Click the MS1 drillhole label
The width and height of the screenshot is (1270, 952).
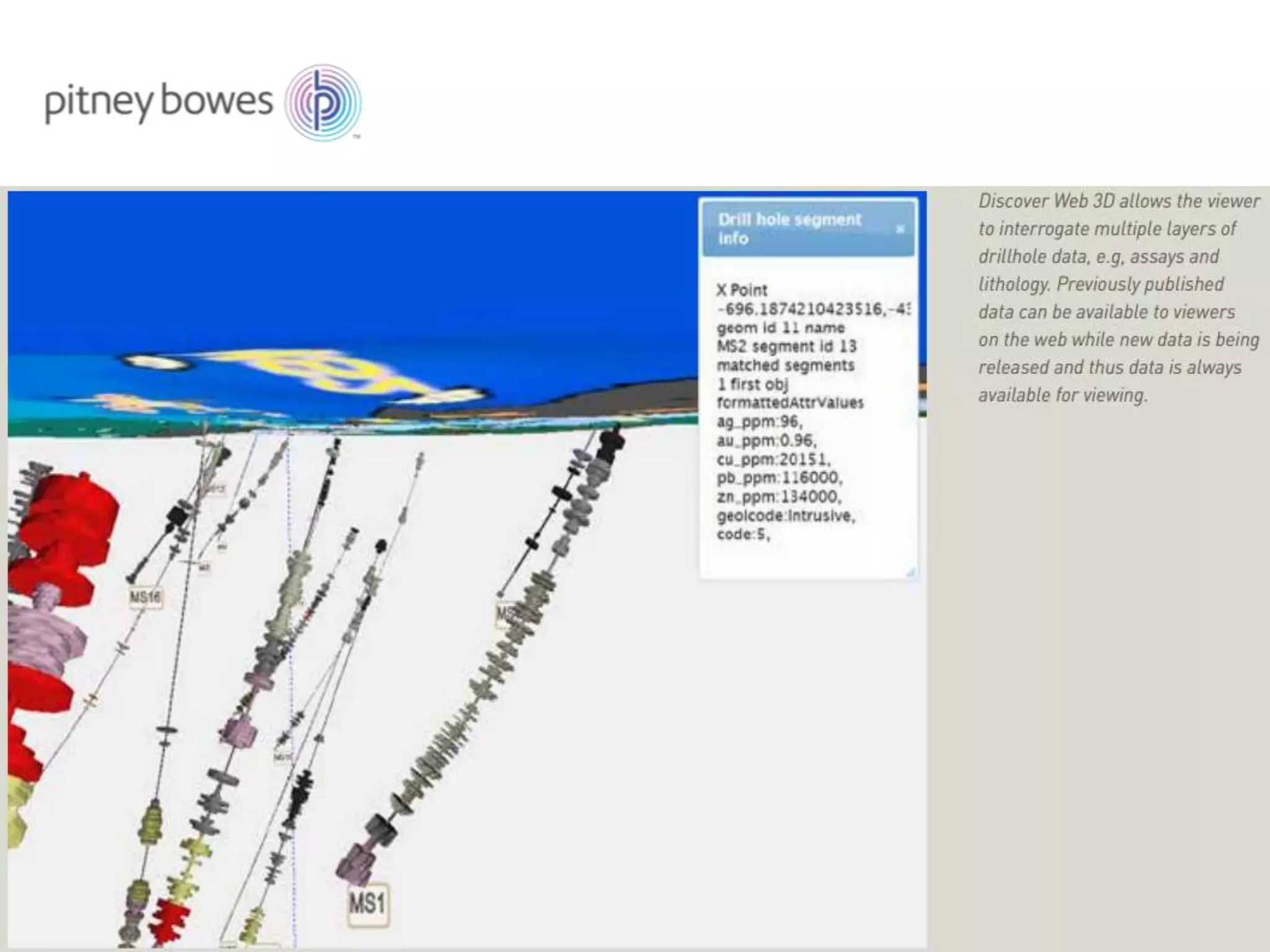[368, 904]
